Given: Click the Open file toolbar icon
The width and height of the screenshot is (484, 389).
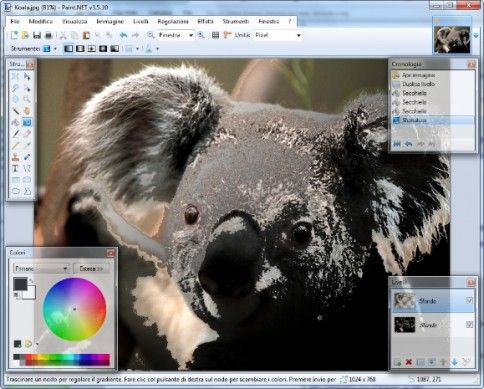Looking at the screenshot, I should (25, 35).
